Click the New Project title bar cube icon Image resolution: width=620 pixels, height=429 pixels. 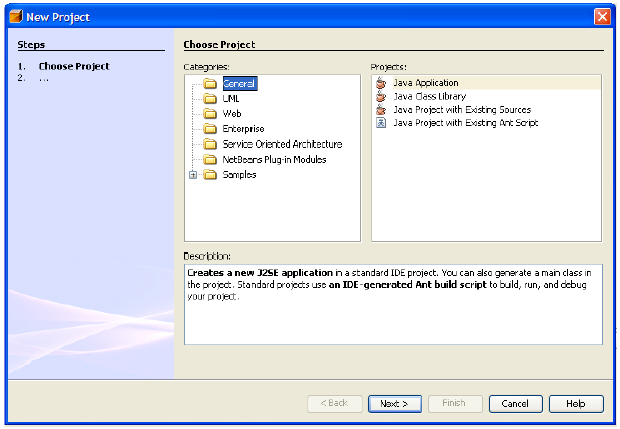(16, 17)
